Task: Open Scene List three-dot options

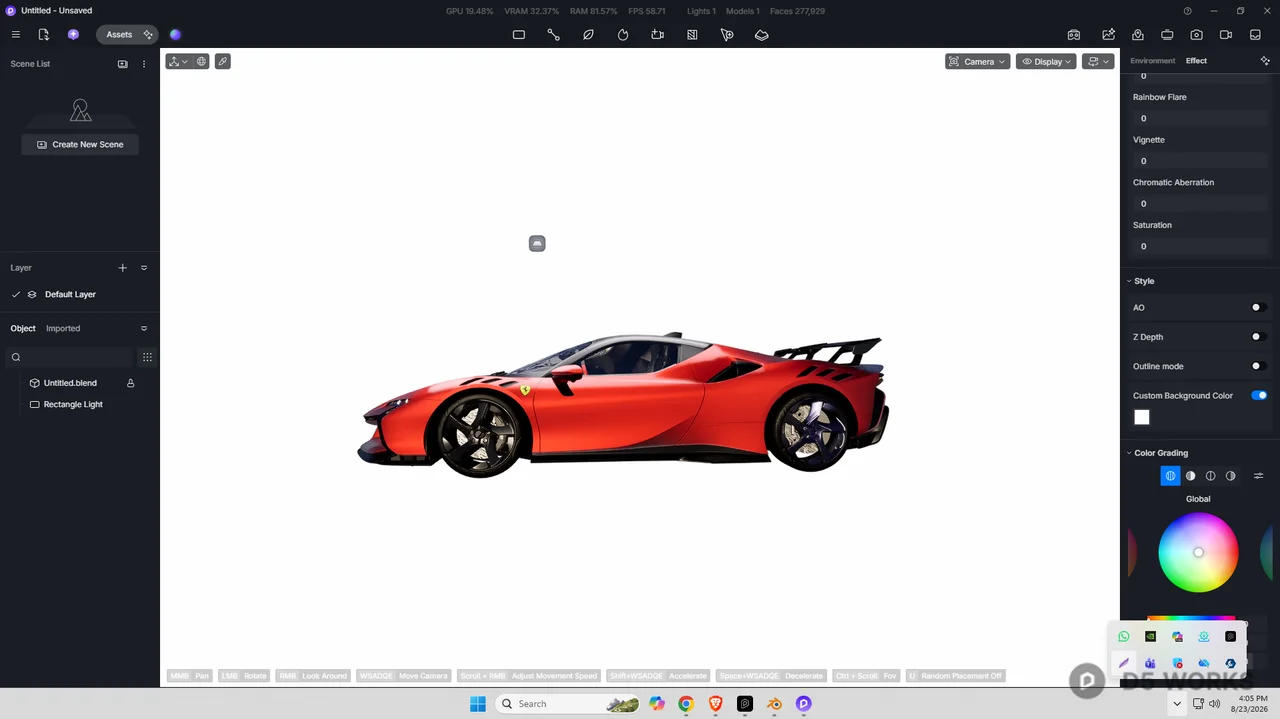Action: click(144, 64)
